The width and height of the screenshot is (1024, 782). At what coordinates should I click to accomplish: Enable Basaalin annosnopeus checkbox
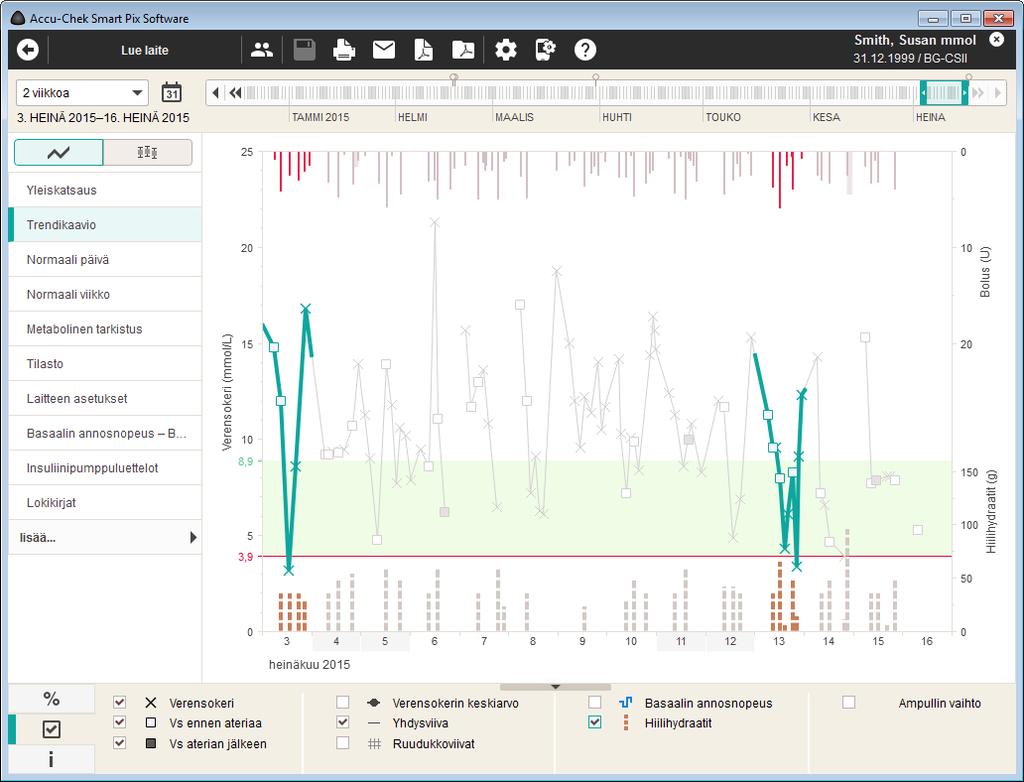595,702
